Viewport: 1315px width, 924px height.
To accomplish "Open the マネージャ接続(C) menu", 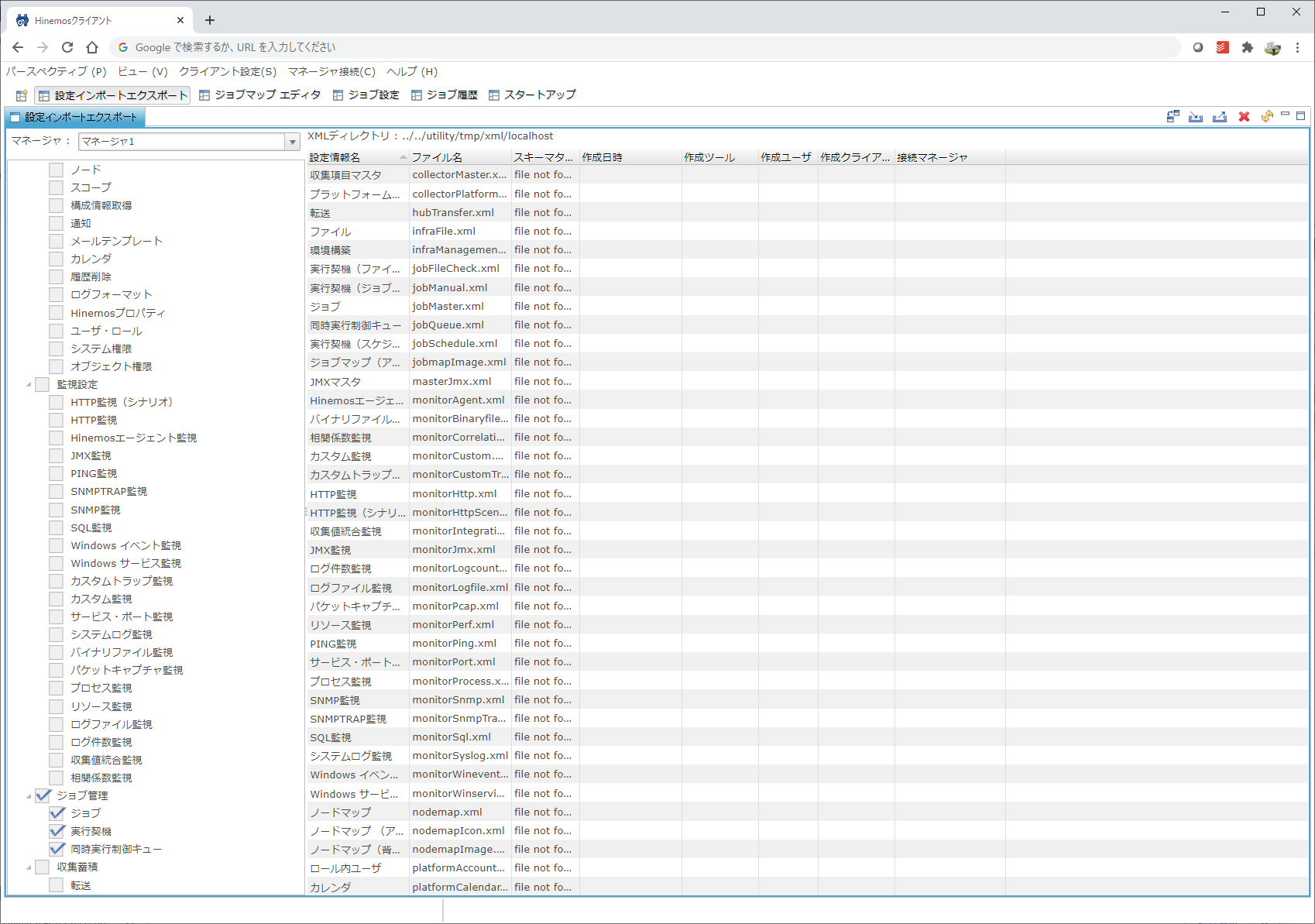I will (x=331, y=71).
